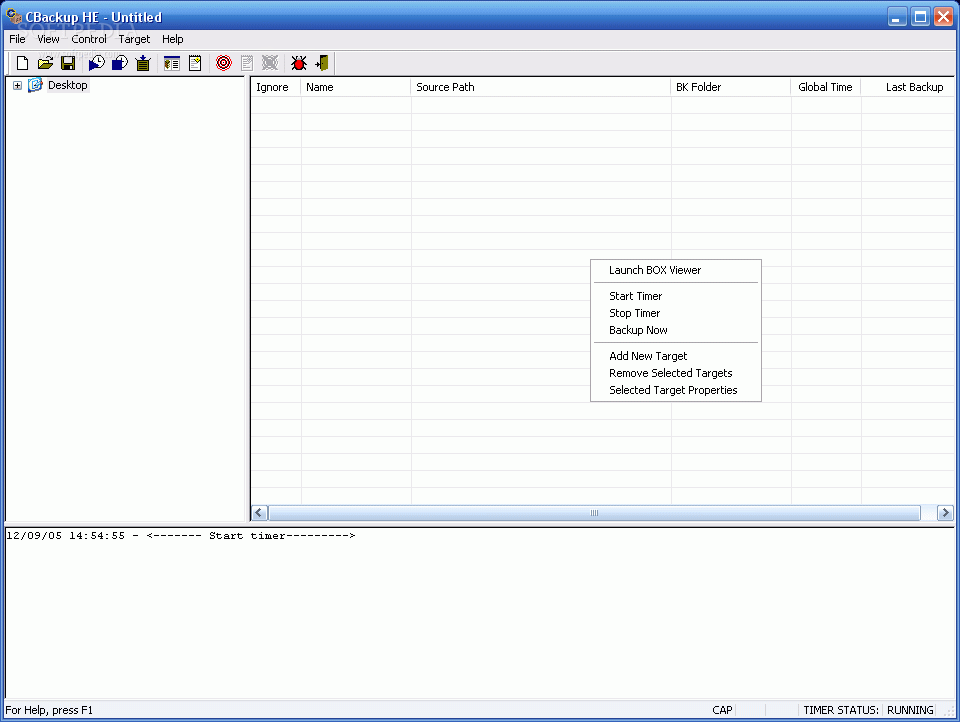This screenshot has width=960, height=722.
Task: Click the Start Timer play-clock icon
Action: [x=97, y=62]
